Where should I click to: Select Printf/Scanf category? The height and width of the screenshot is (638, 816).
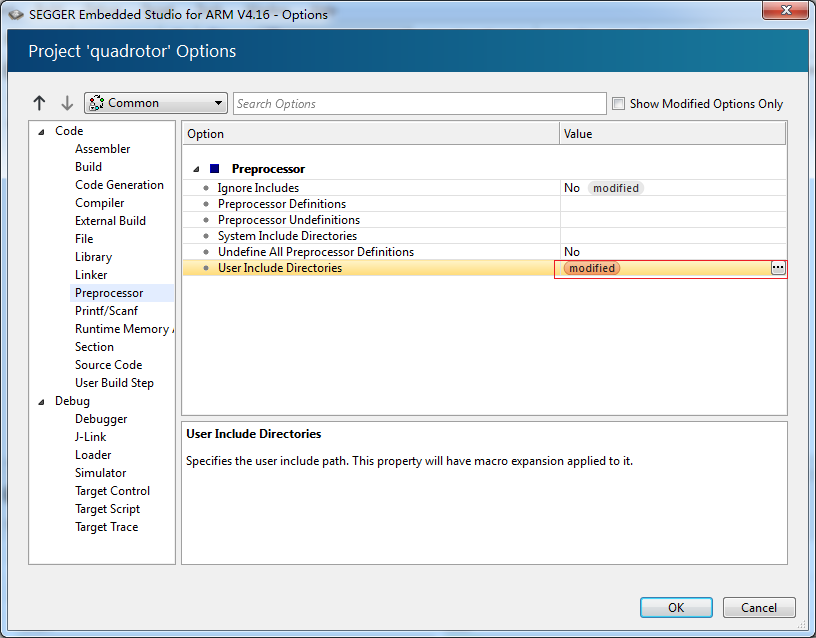106,311
